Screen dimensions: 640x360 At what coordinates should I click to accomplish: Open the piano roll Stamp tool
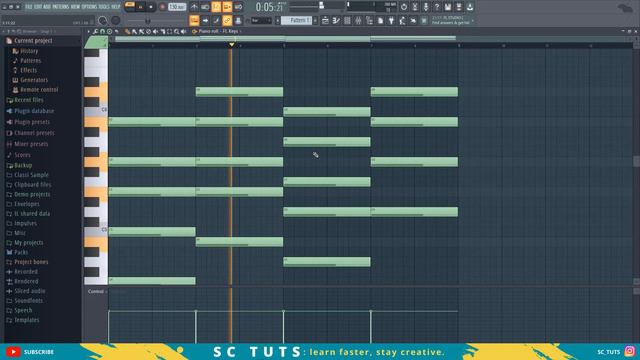[x=109, y=31]
